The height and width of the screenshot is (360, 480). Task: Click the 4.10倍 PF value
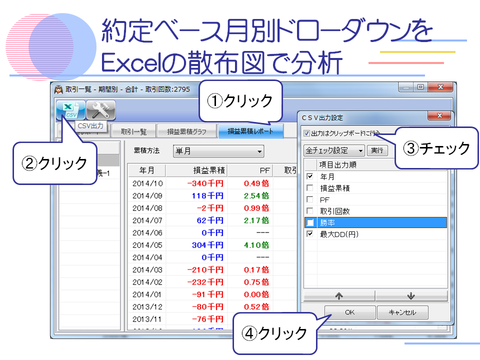coord(256,245)
